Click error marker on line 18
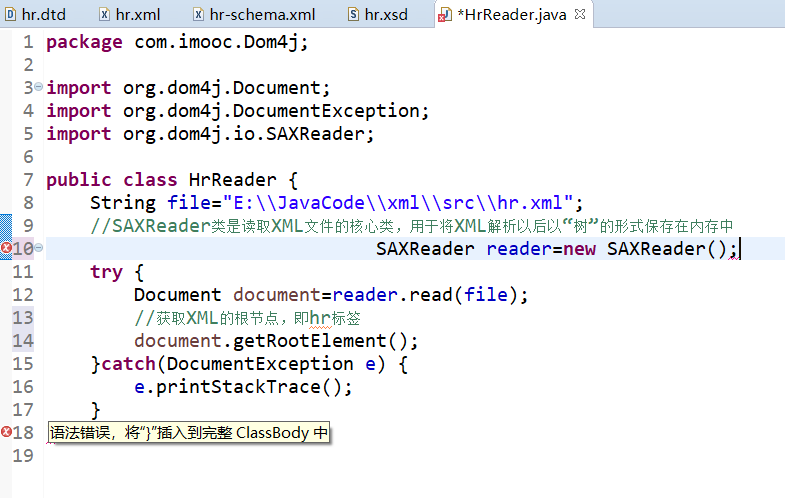 click(x=6, y=431)
